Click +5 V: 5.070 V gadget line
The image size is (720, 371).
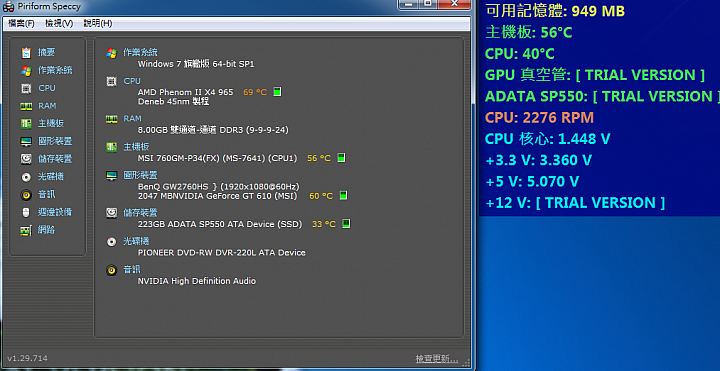(532, 181)
